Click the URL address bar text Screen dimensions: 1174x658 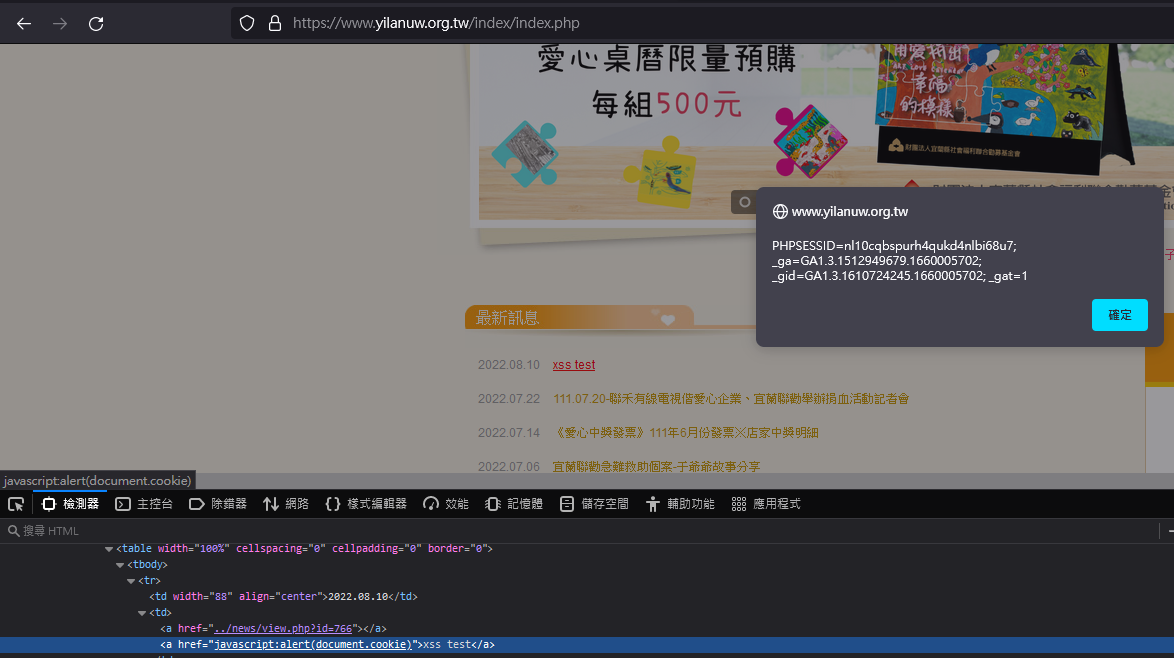click(436, 23)
